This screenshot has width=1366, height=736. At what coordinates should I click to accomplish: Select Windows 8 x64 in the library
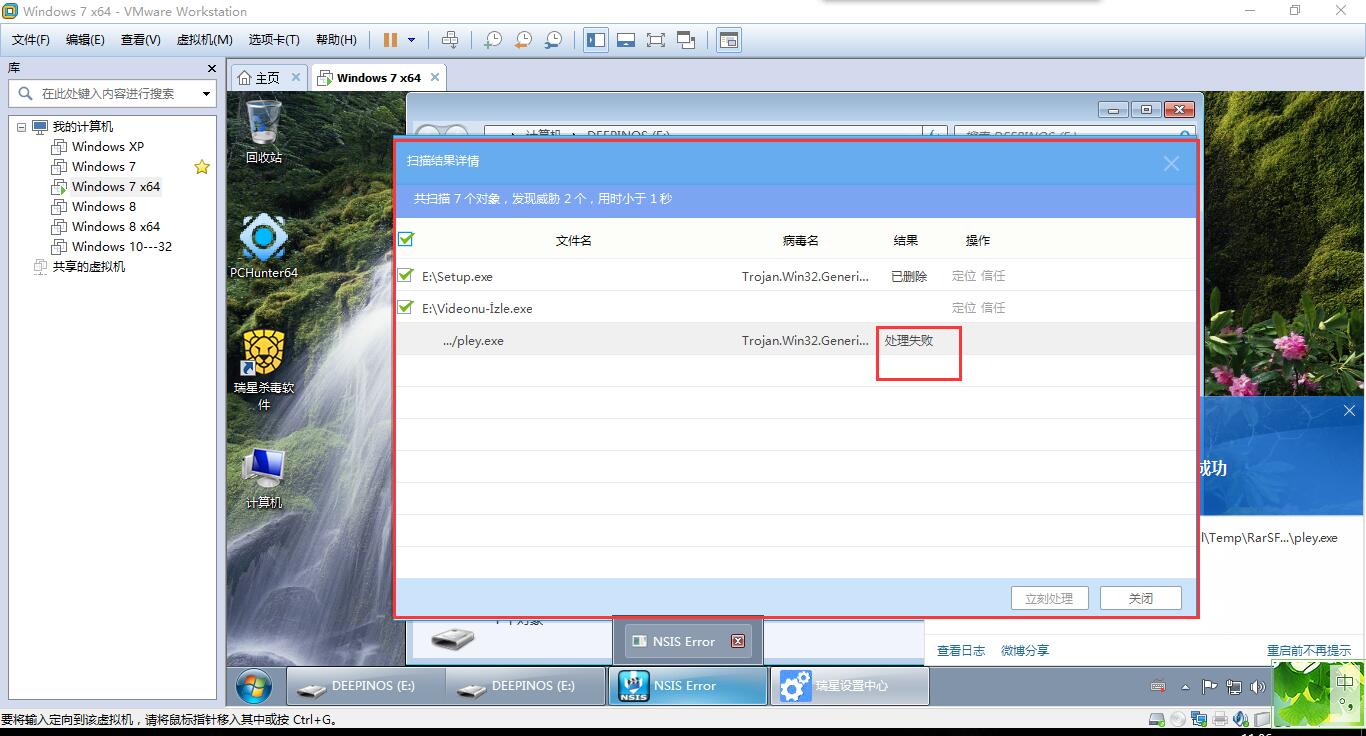click(116, 227)
